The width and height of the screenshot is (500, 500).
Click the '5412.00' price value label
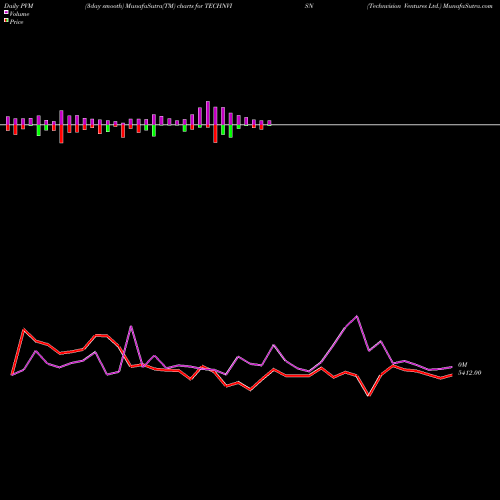(x=469, y=373)
